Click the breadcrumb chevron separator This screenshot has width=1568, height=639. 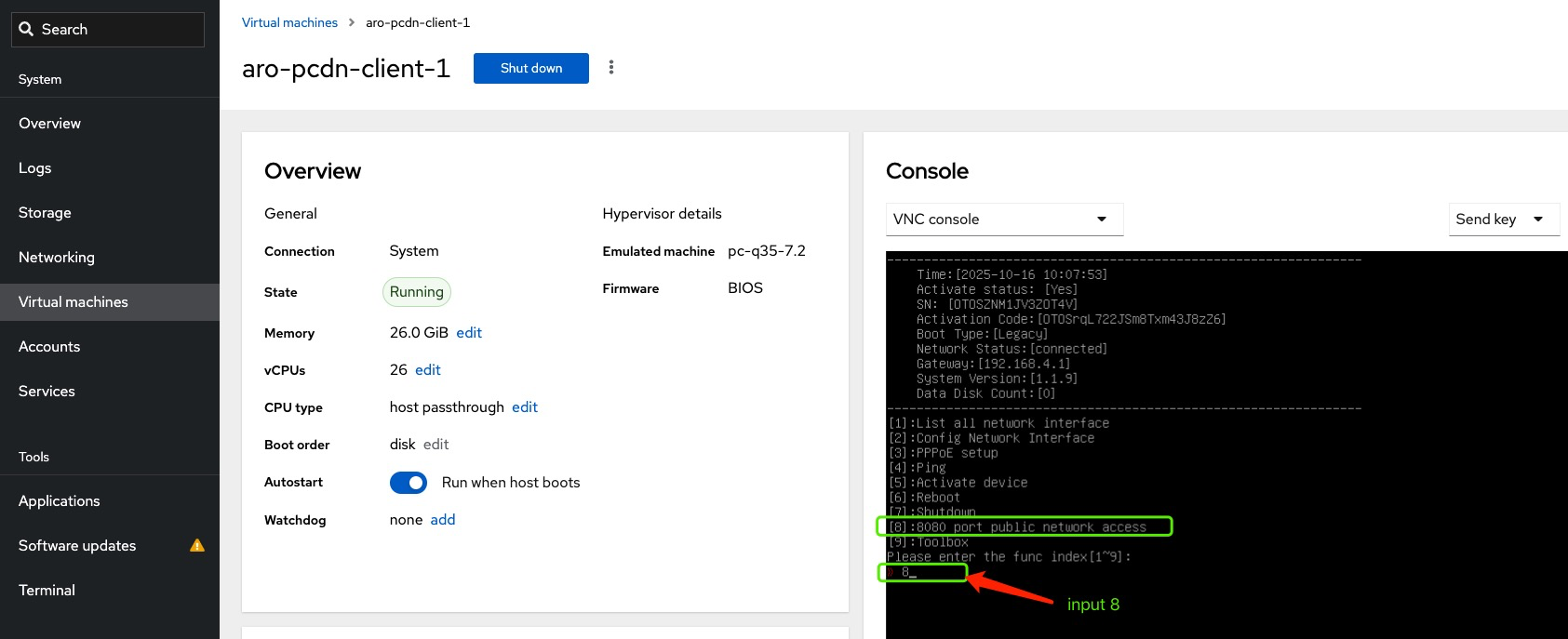pyautogui.click(x=352, y=23)
